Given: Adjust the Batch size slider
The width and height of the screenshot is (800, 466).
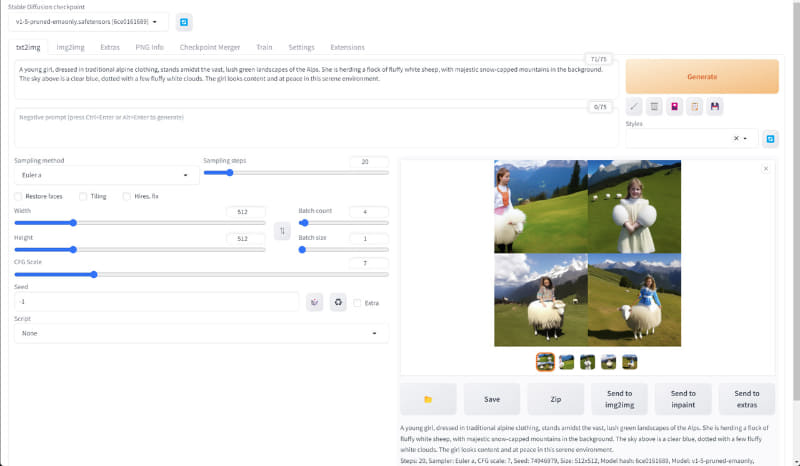Looking at the screenshot, I should tap(343, 250).
